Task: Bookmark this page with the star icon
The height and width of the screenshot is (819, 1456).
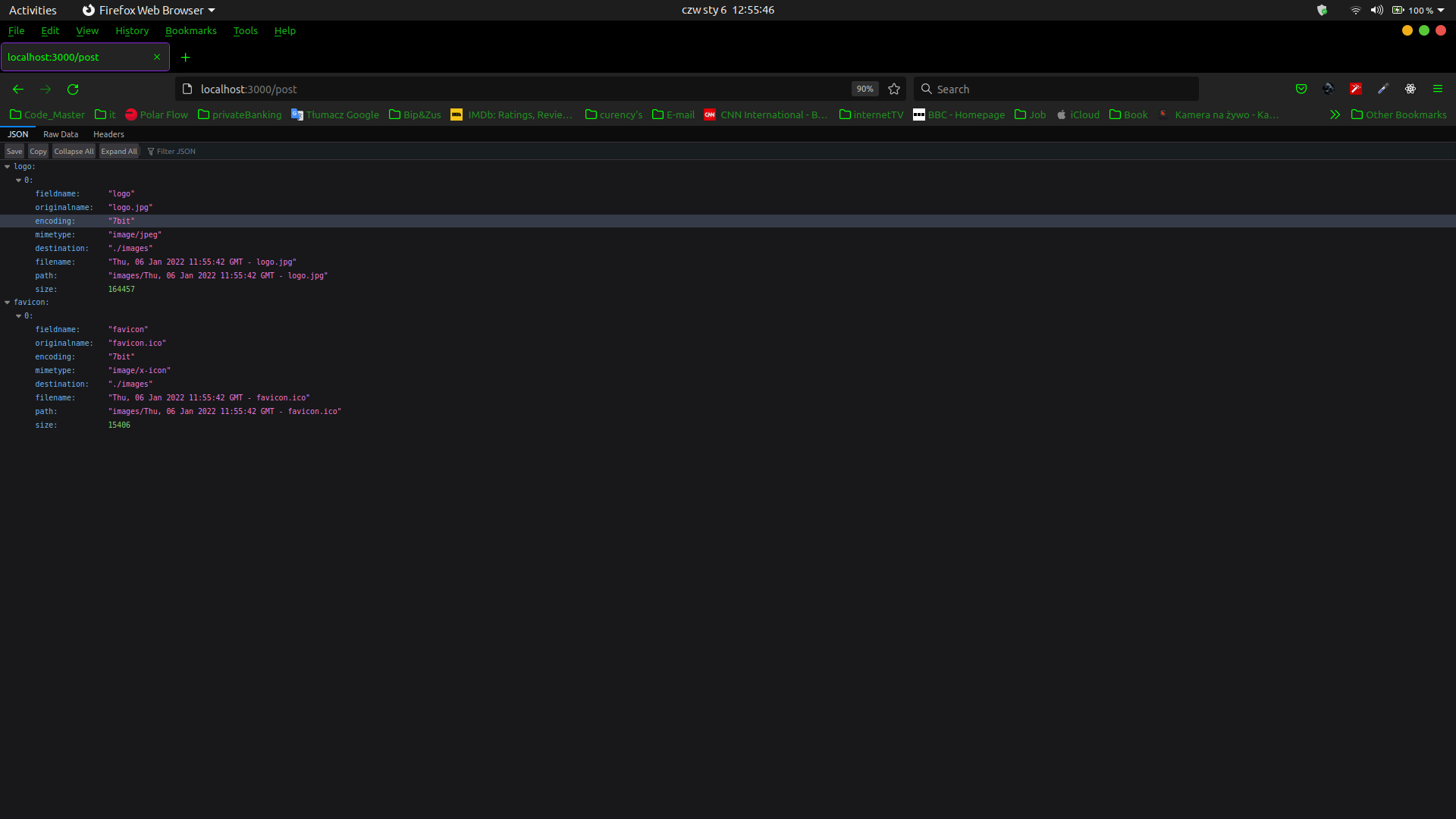Action: (894, 89)
